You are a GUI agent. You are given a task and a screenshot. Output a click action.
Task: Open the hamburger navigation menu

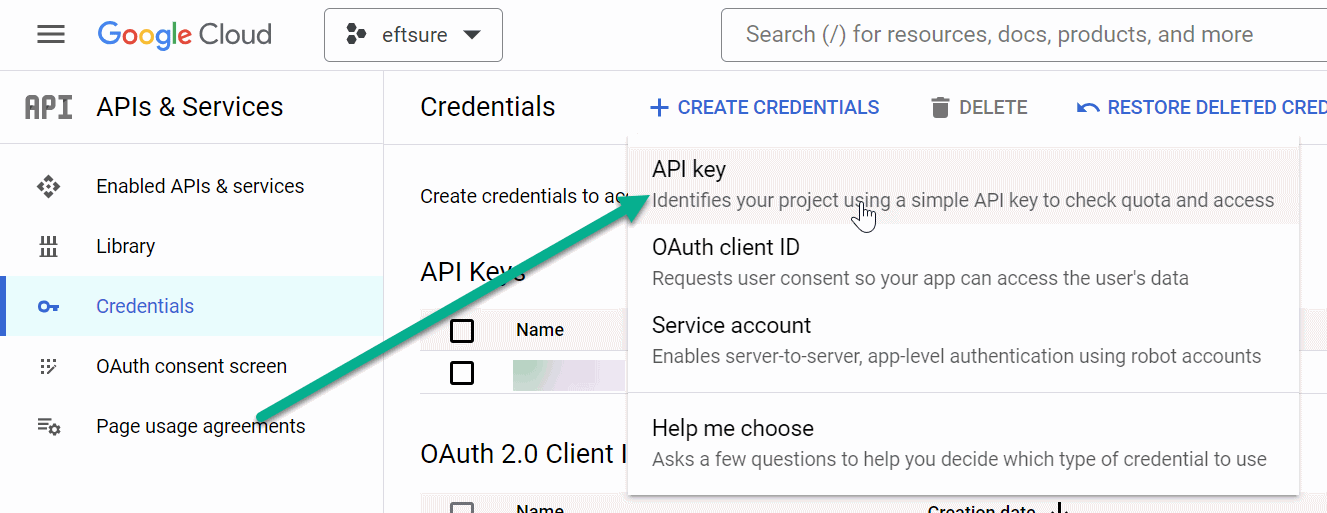click(x=51, y=35)
